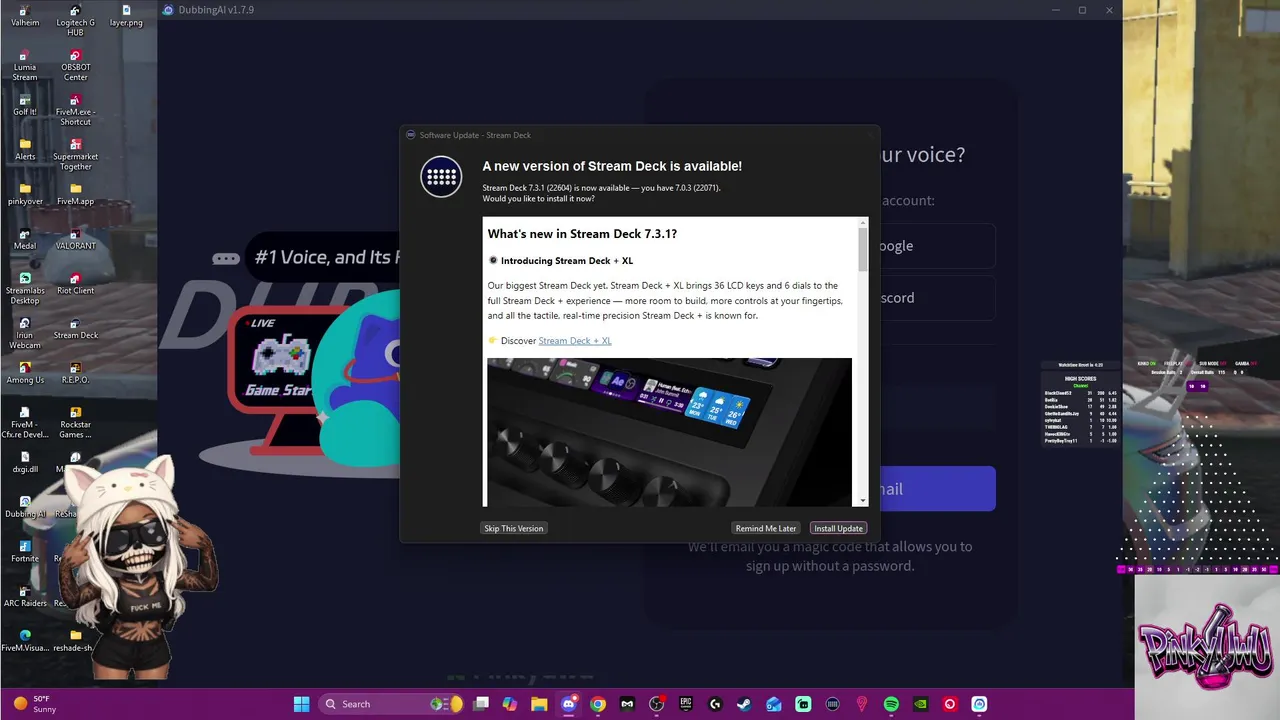Viewport: 1280px width, 720px height.
Task: Select layer.png file on desktop
Action: [126, 17]
